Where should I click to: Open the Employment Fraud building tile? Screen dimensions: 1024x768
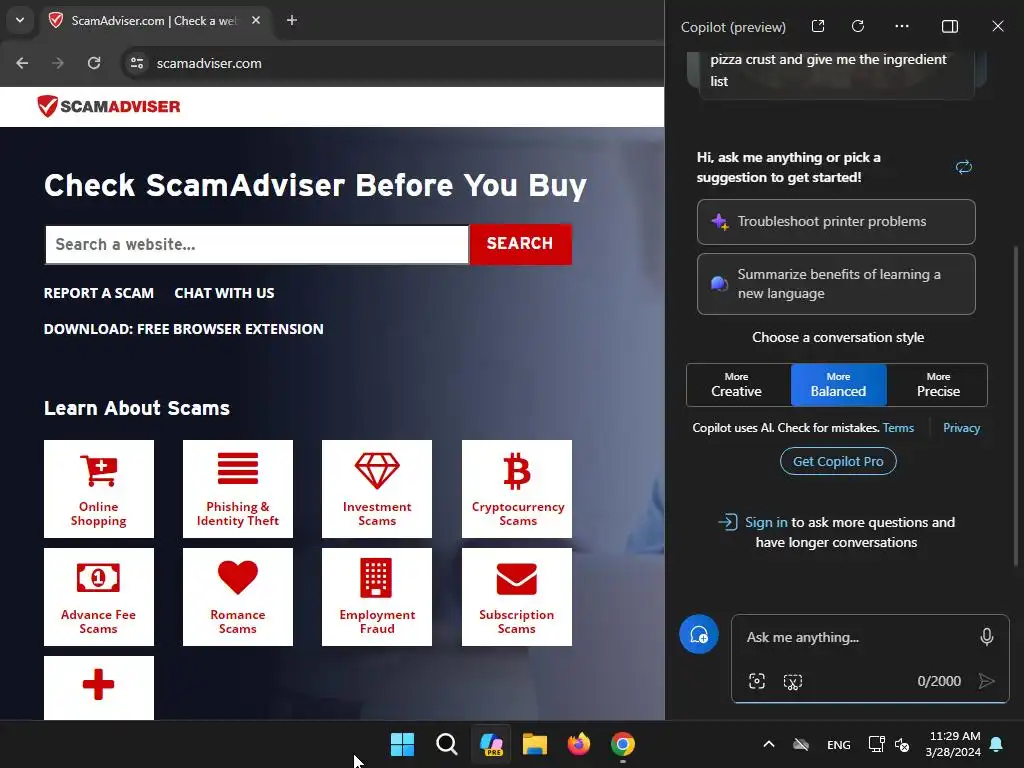tap(377, 597)
